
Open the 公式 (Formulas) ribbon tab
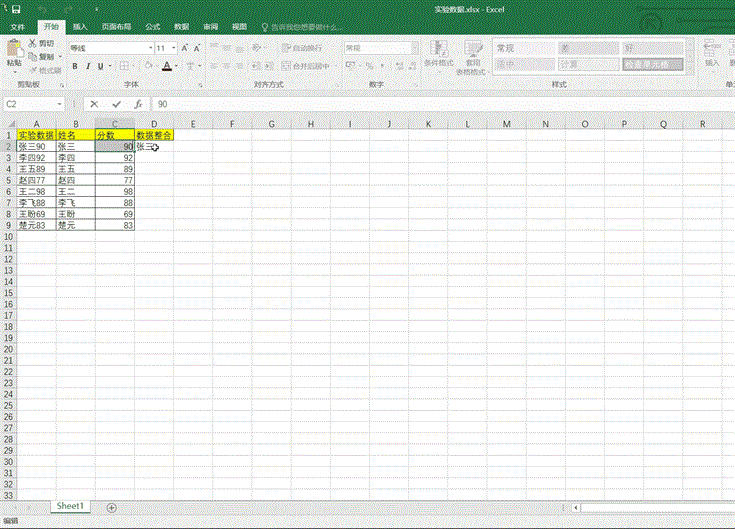click(152, 27)
